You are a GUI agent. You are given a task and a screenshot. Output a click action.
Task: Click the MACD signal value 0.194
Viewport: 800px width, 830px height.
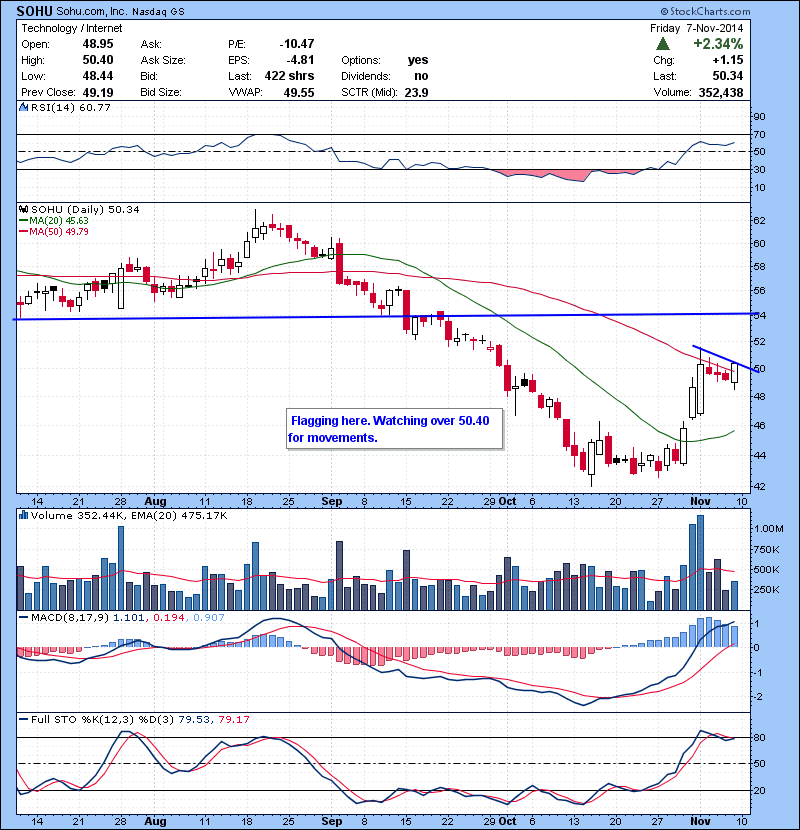coord(169,618)
